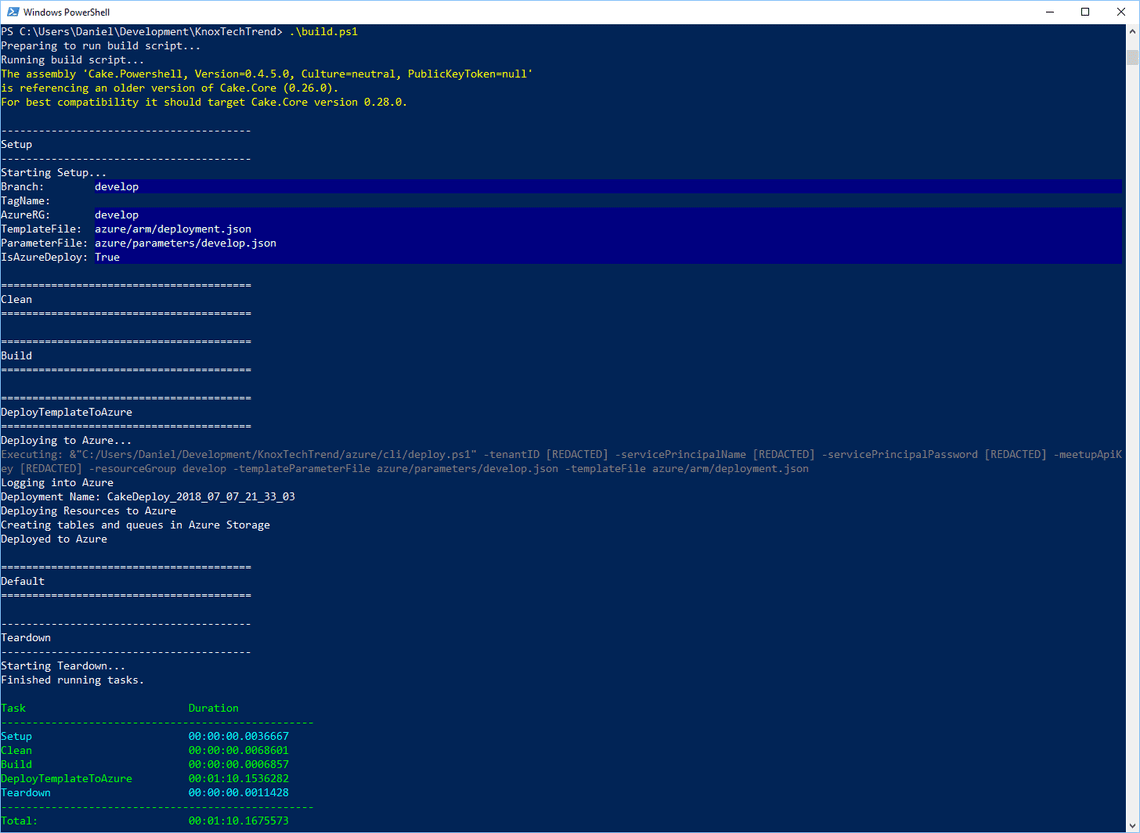Click the TemplateFile deployment.json path
The height and width of the screenshot is (833, 1140).
pyautogui.click(x=175, y=228)
